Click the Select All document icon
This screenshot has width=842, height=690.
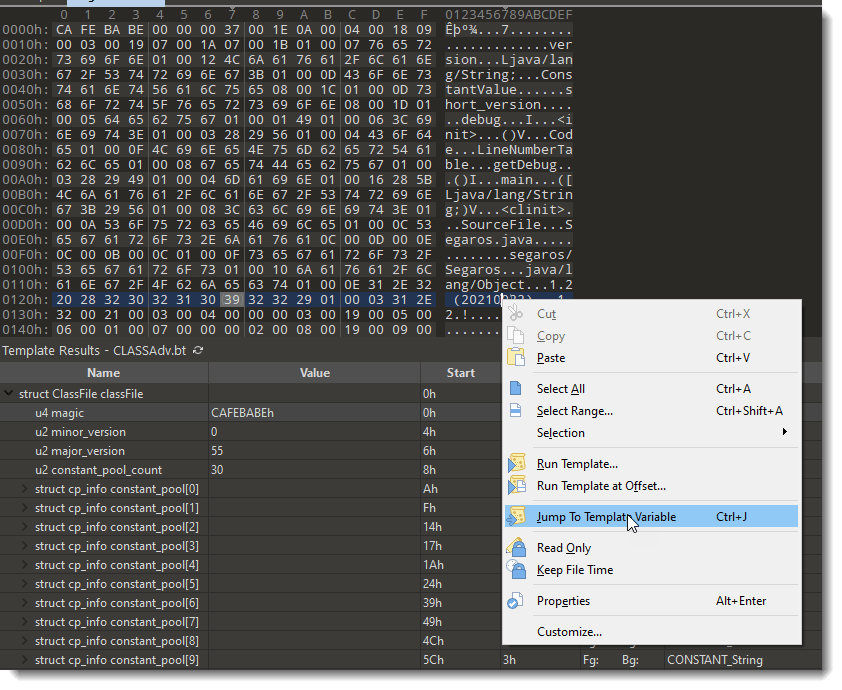[x=516, y=388]
